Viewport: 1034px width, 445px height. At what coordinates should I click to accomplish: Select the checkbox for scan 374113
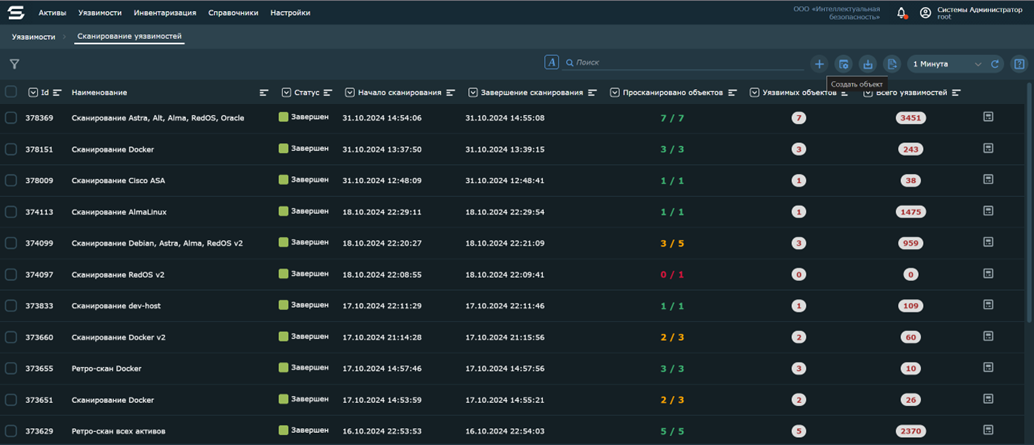tap(11, 212)
